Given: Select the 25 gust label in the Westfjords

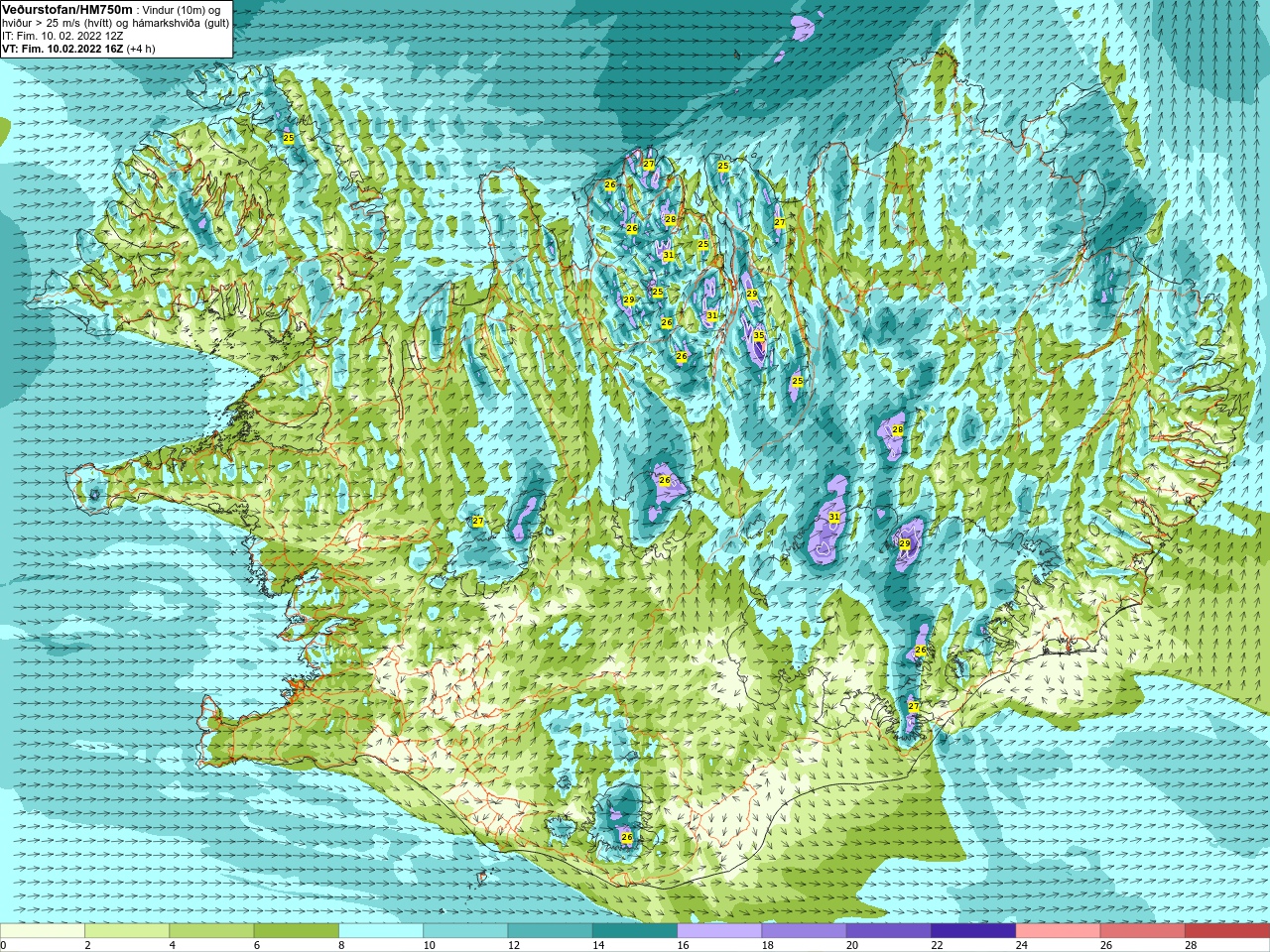Looking at the screenshot, I should [x=289, y=138].
